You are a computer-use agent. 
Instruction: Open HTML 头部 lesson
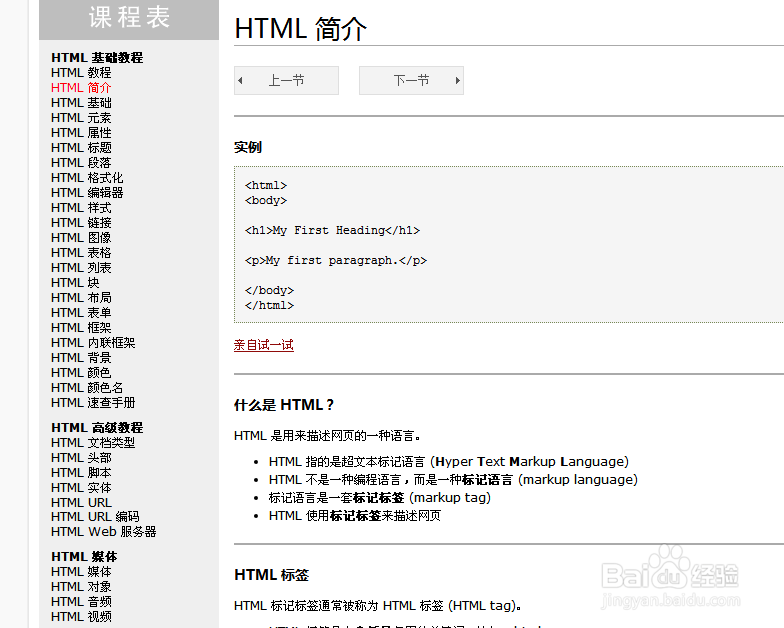81,458
